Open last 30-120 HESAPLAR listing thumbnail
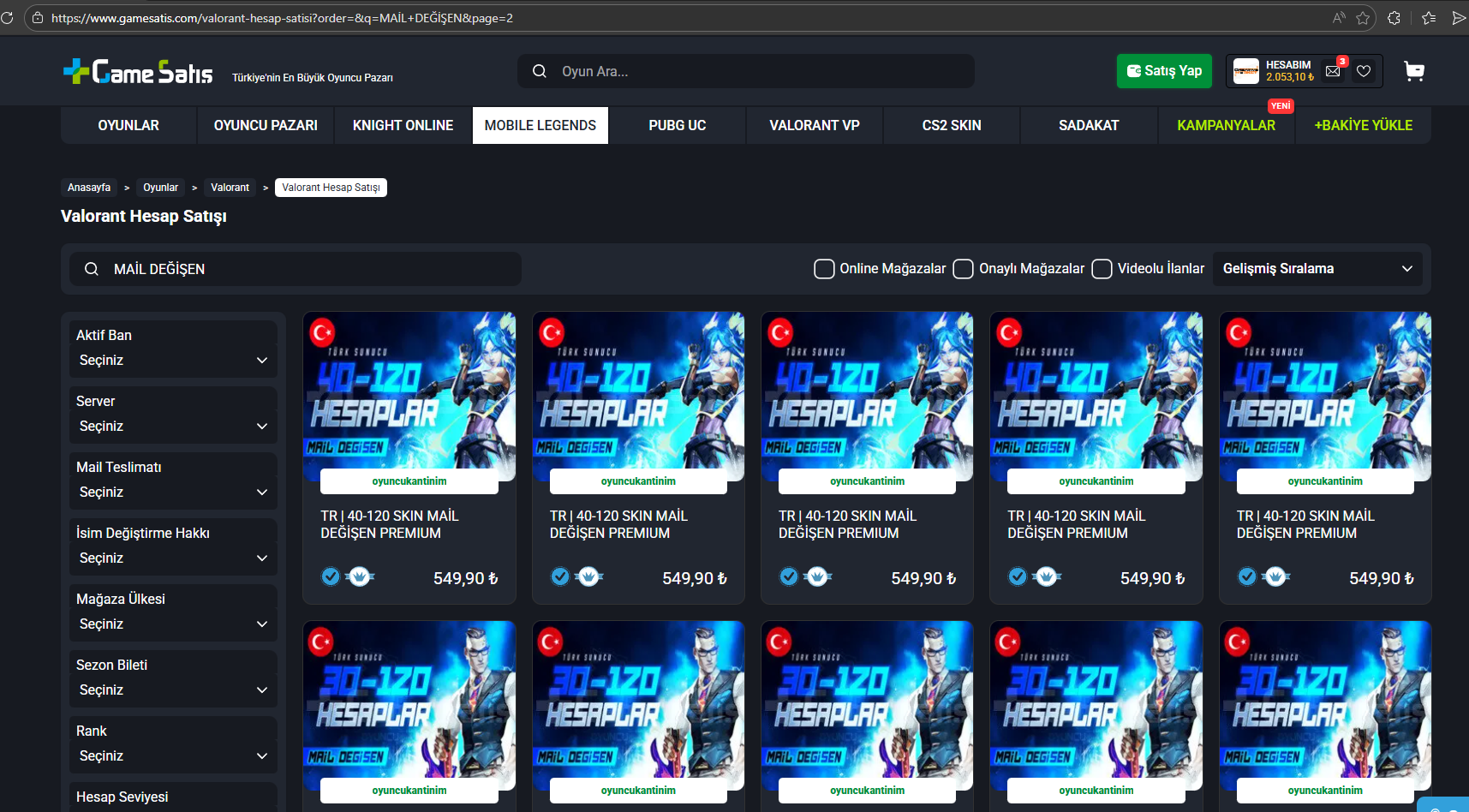 [x=1325, y=706]
